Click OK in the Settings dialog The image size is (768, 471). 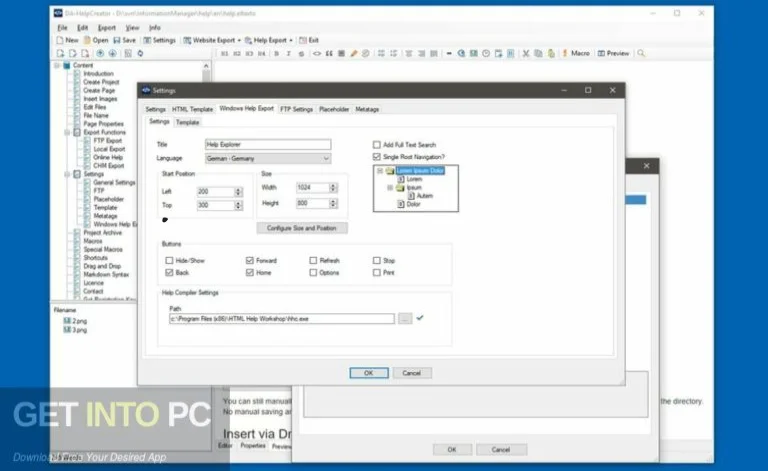[369, 373]
